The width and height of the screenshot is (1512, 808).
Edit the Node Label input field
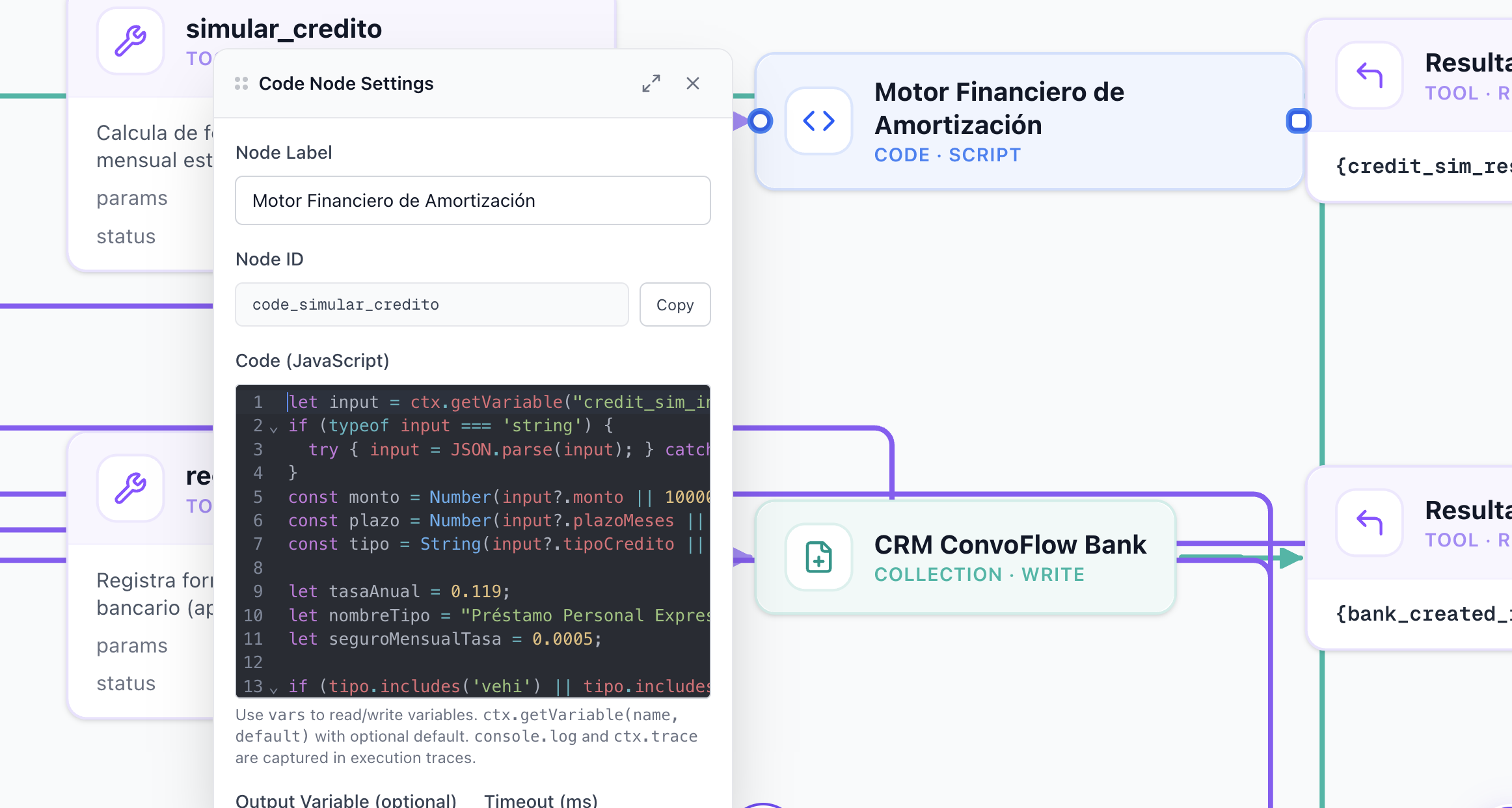tap(473, 200)
